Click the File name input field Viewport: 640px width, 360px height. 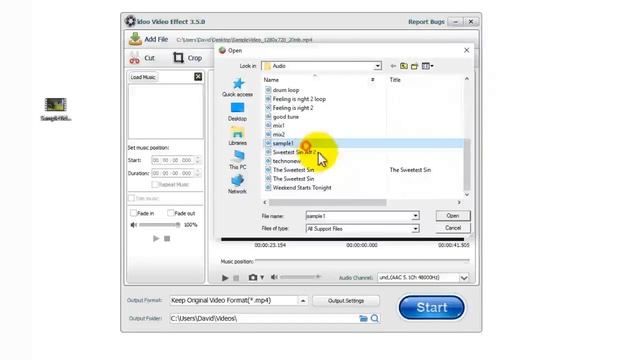point(359,216)
